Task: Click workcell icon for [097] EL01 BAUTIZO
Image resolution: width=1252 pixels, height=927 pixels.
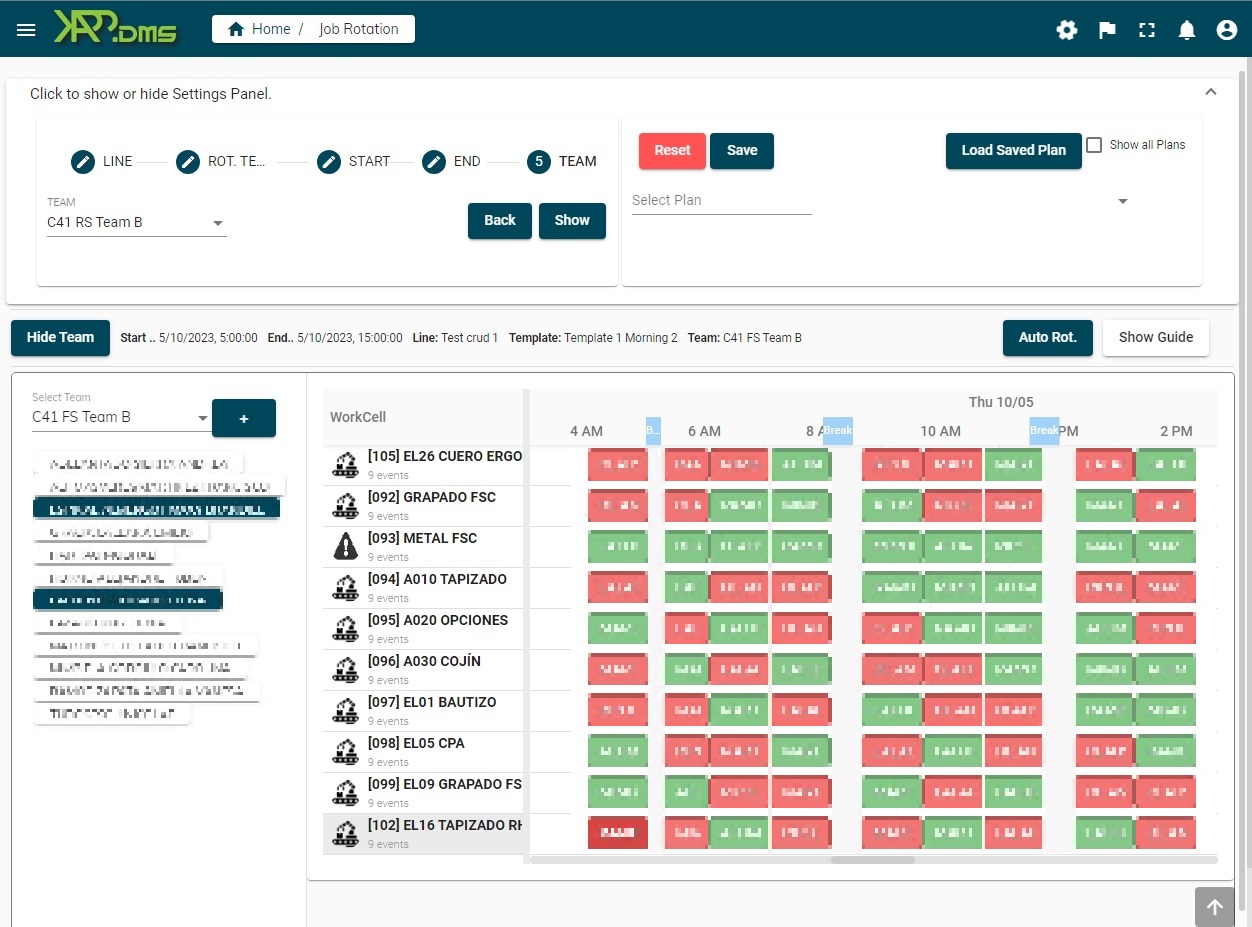Action: coord(346,711)
